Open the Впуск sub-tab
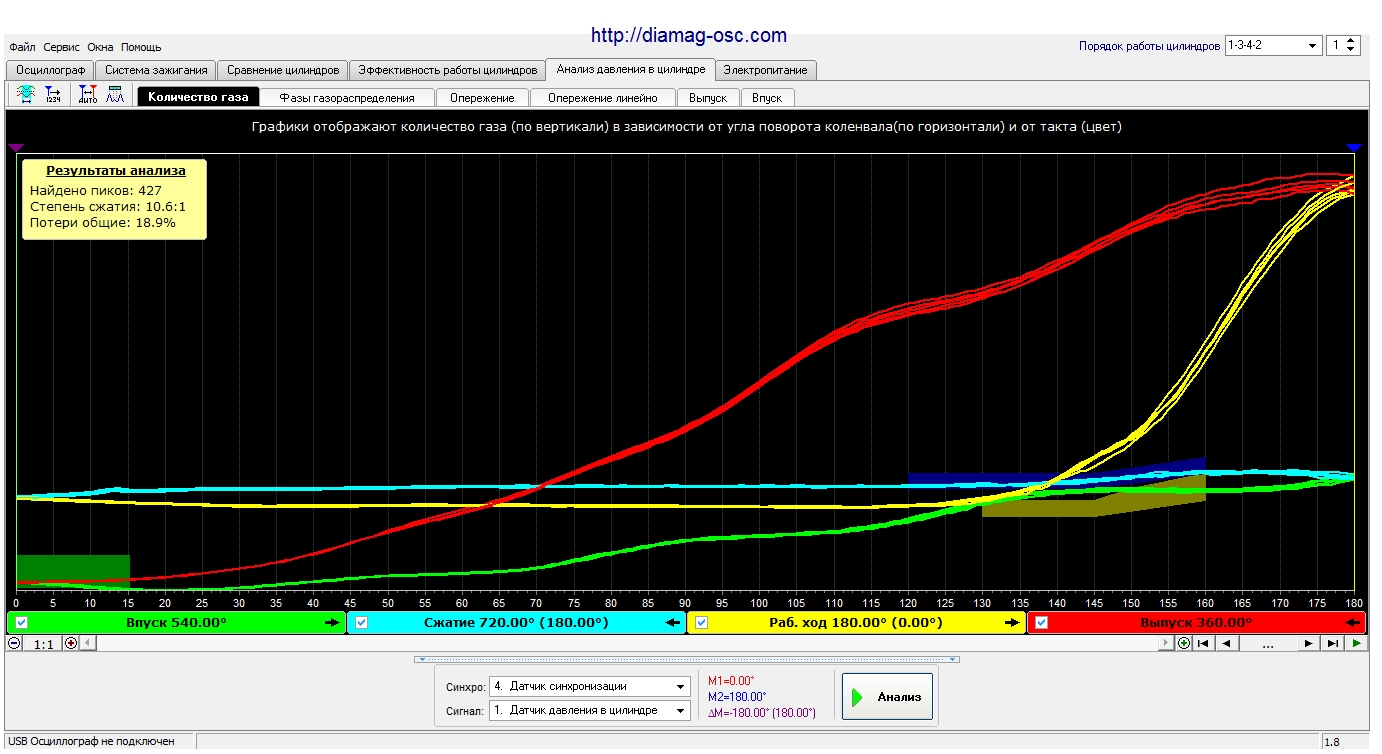The image size is (1382, 754). (x=767, y=98)
